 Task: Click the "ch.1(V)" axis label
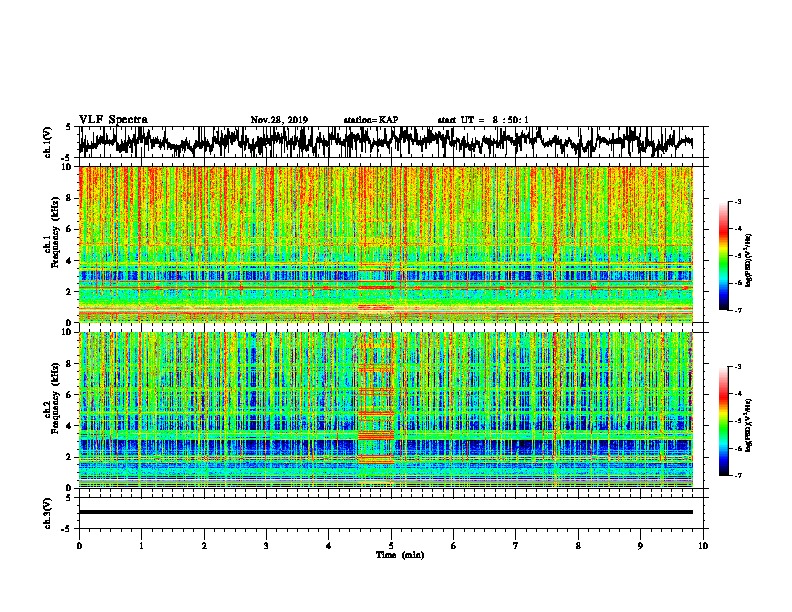[x=48, y=142]
